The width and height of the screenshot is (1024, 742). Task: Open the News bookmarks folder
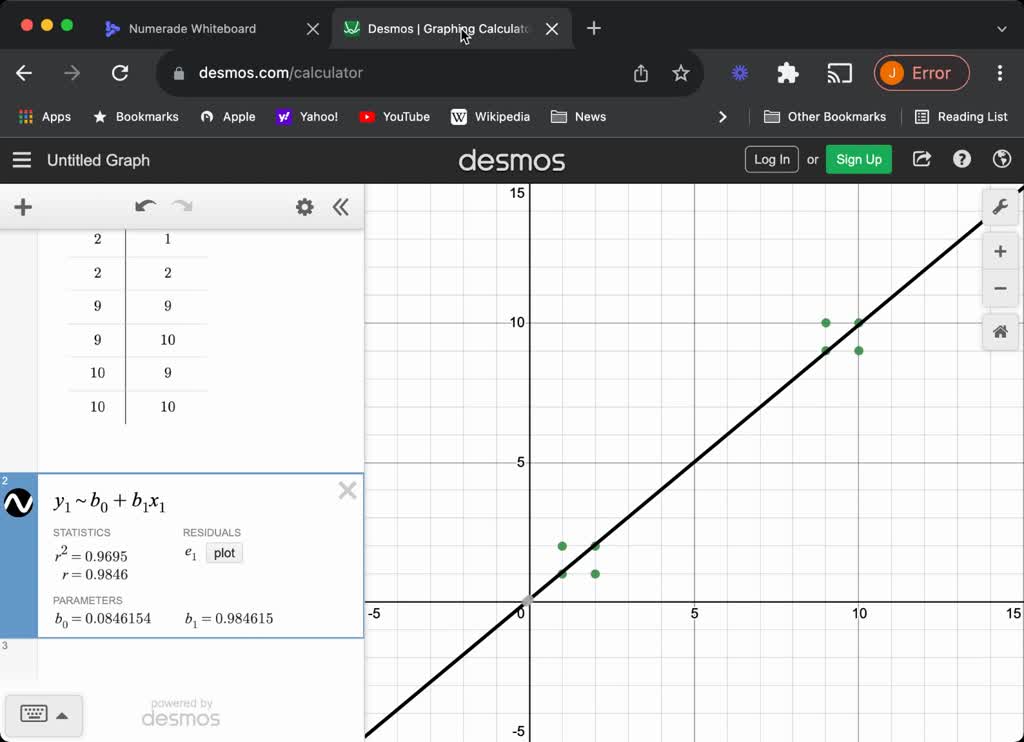pos(578,116)
